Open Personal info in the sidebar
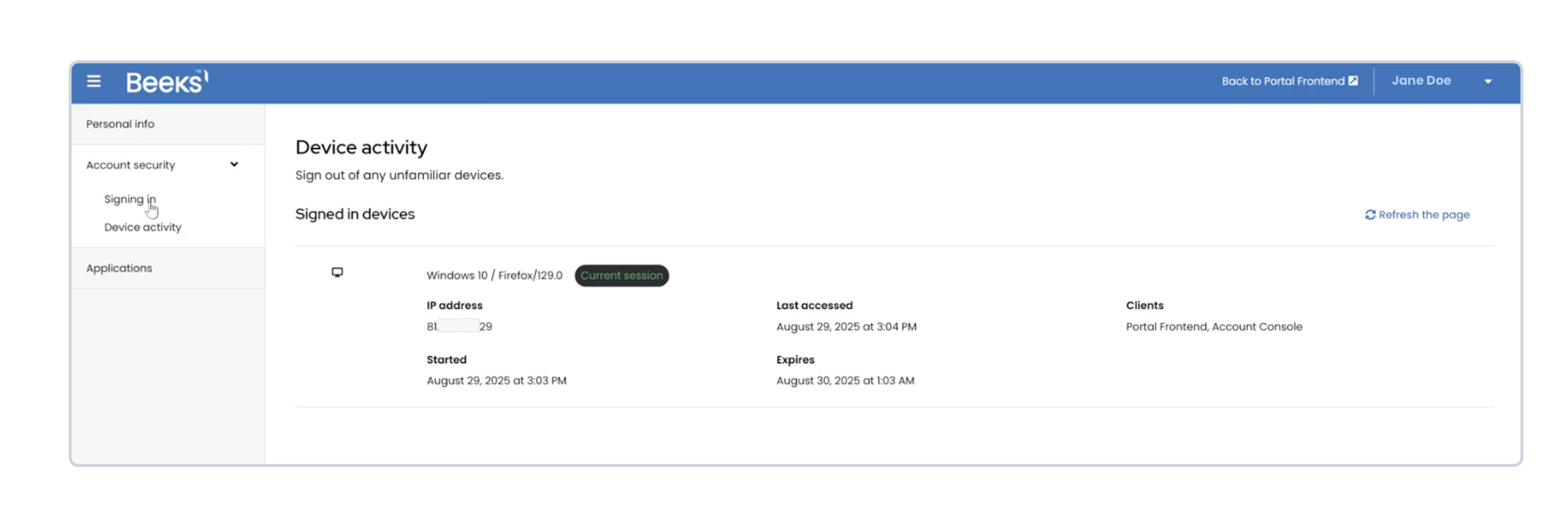 click(120, 124)
